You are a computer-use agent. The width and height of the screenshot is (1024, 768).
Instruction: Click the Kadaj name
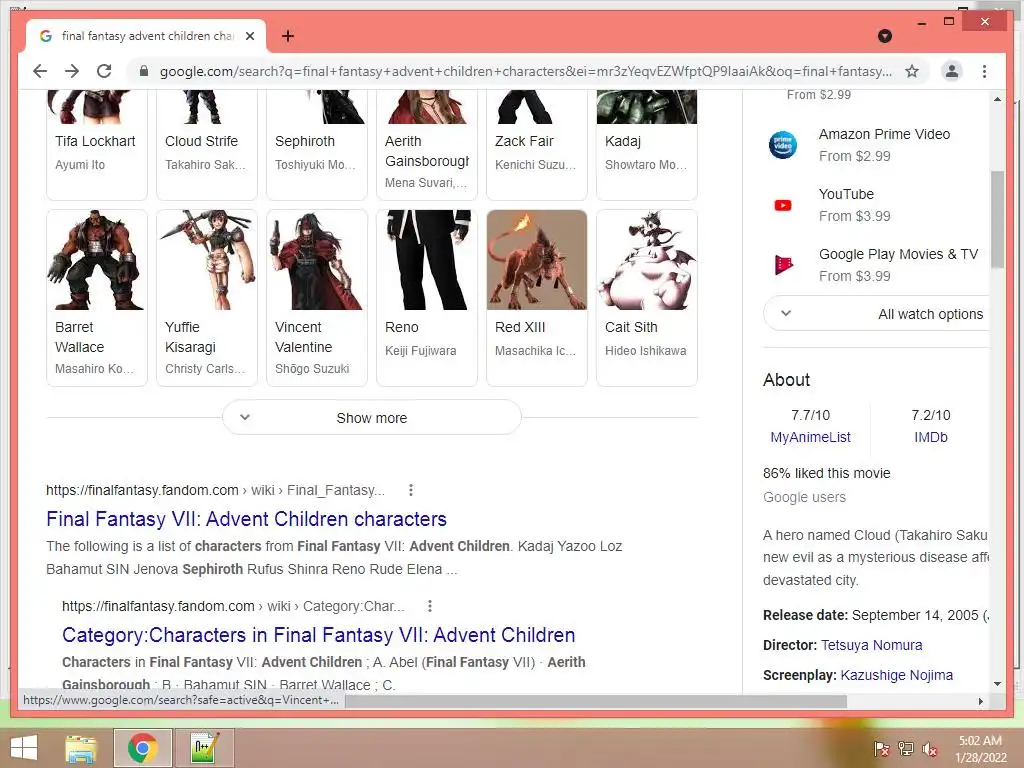point(622,141)
